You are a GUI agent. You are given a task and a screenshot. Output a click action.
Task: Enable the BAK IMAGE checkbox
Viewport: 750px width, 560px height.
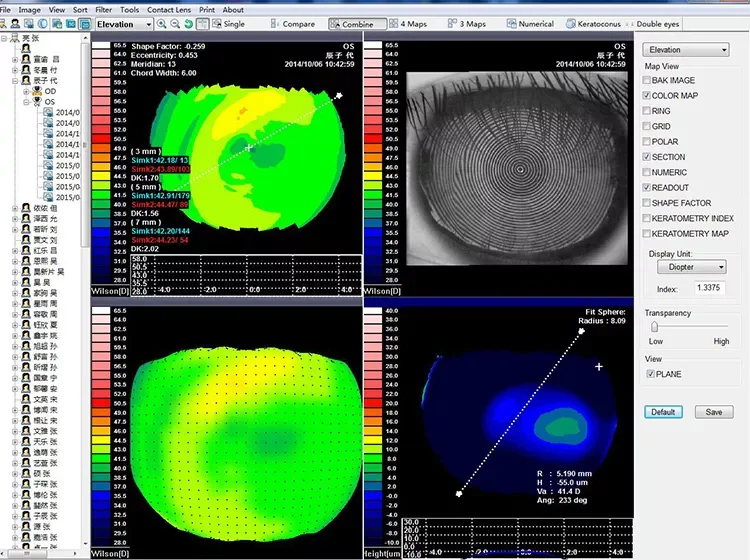[647, 81]
